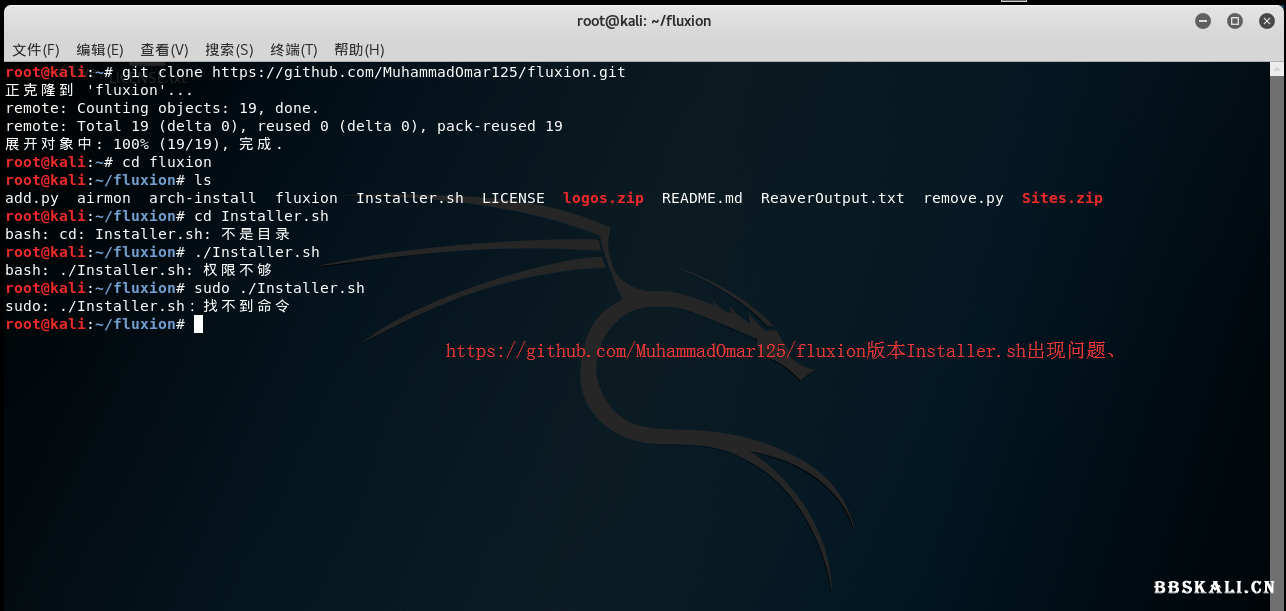Close the terminal window
This screenshot has width=1286, height=611.
(1266, 21)
